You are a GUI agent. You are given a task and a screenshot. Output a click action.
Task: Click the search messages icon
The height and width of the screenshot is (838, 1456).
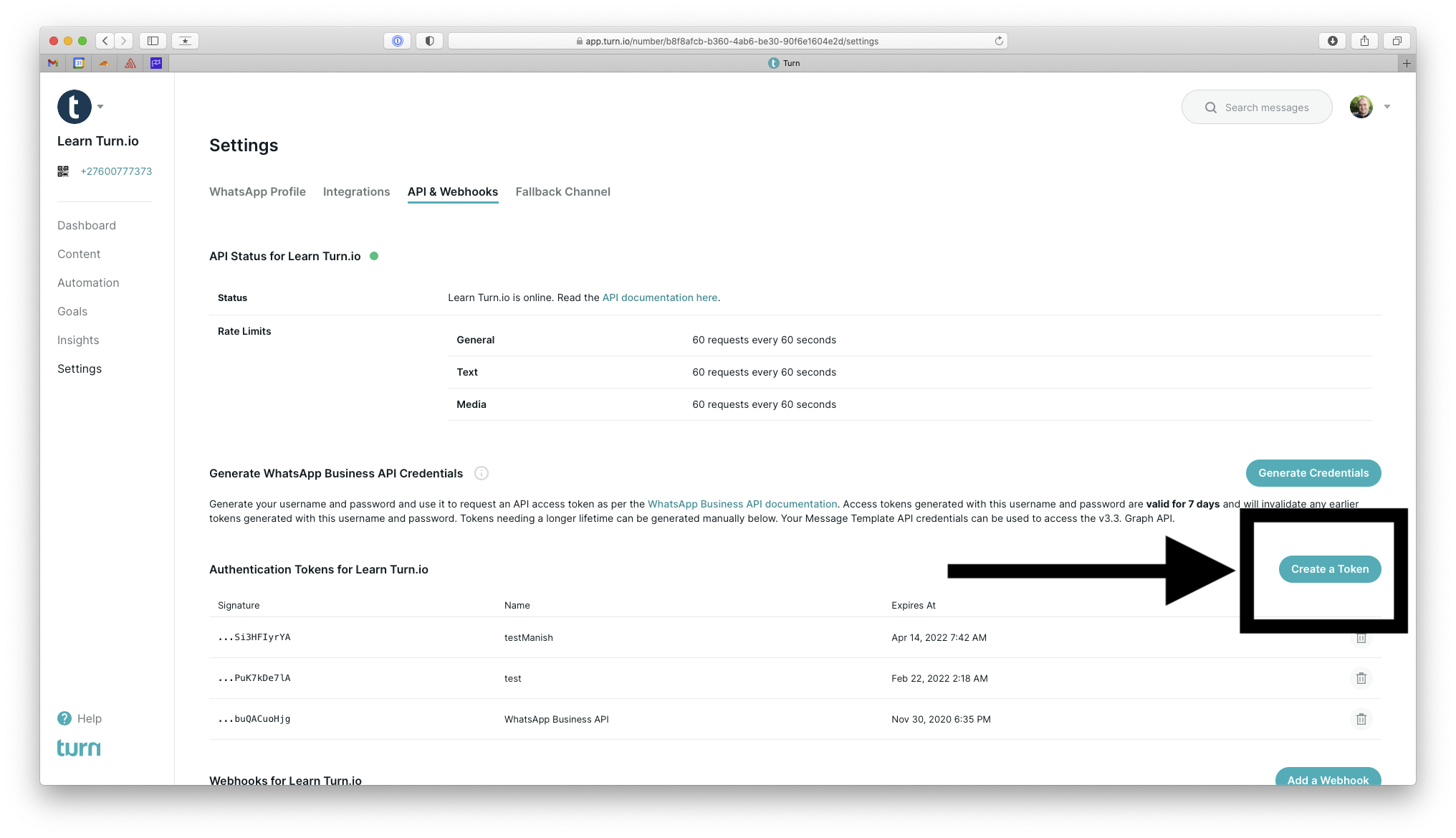point(1209,107)
